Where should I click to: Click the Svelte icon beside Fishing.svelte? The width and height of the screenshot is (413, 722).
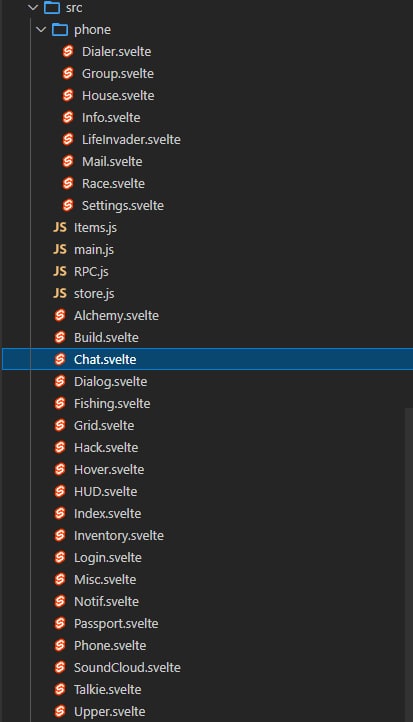pos(60,403)
